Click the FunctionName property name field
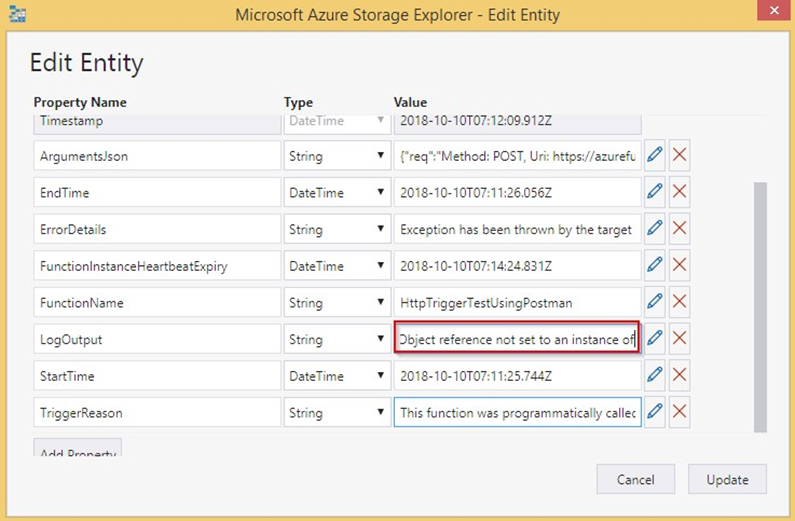The width and height of the screenshot is (795, 521). point(157,303)
